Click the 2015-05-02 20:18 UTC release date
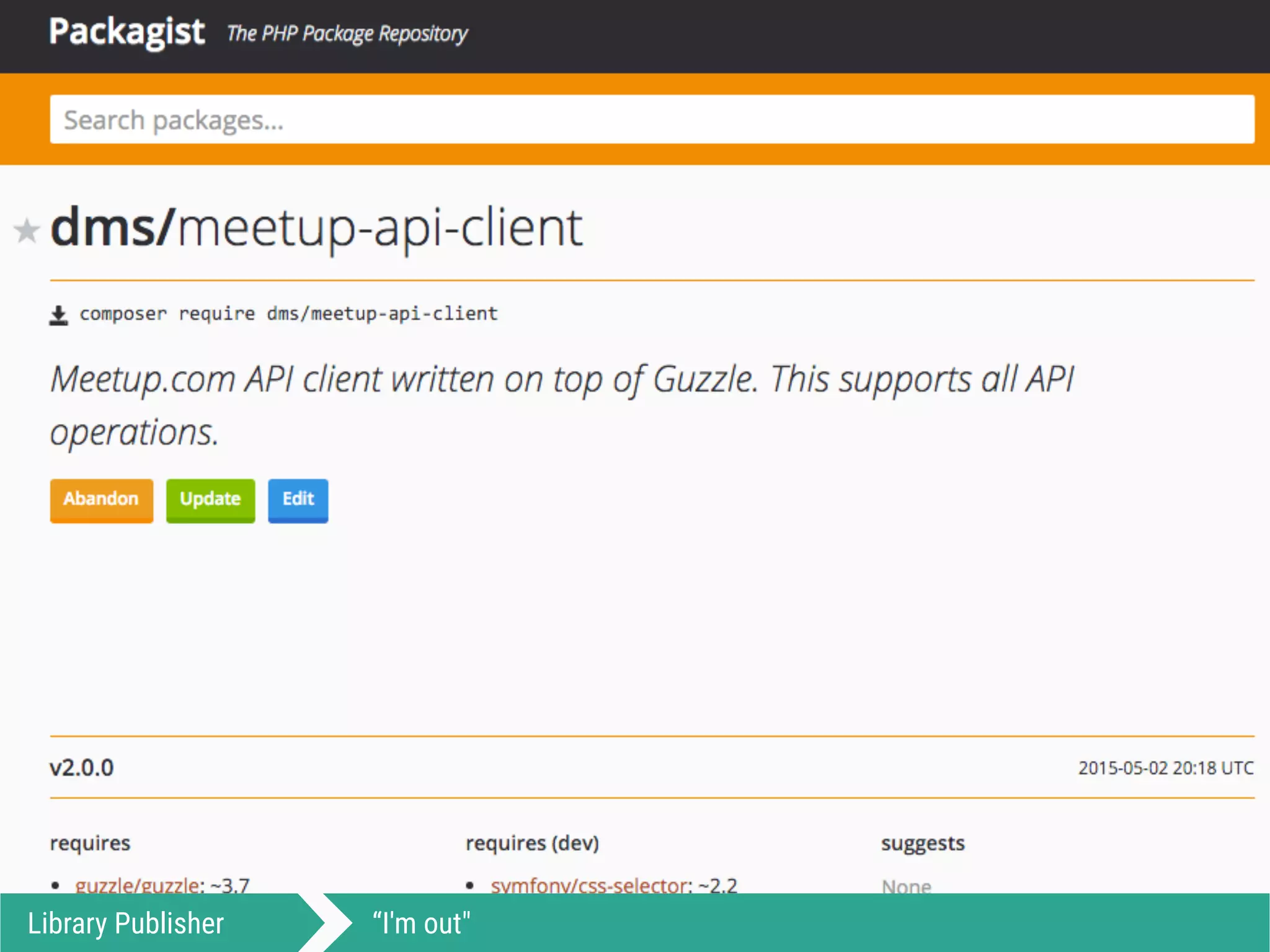 click(x=1165, y=768)
